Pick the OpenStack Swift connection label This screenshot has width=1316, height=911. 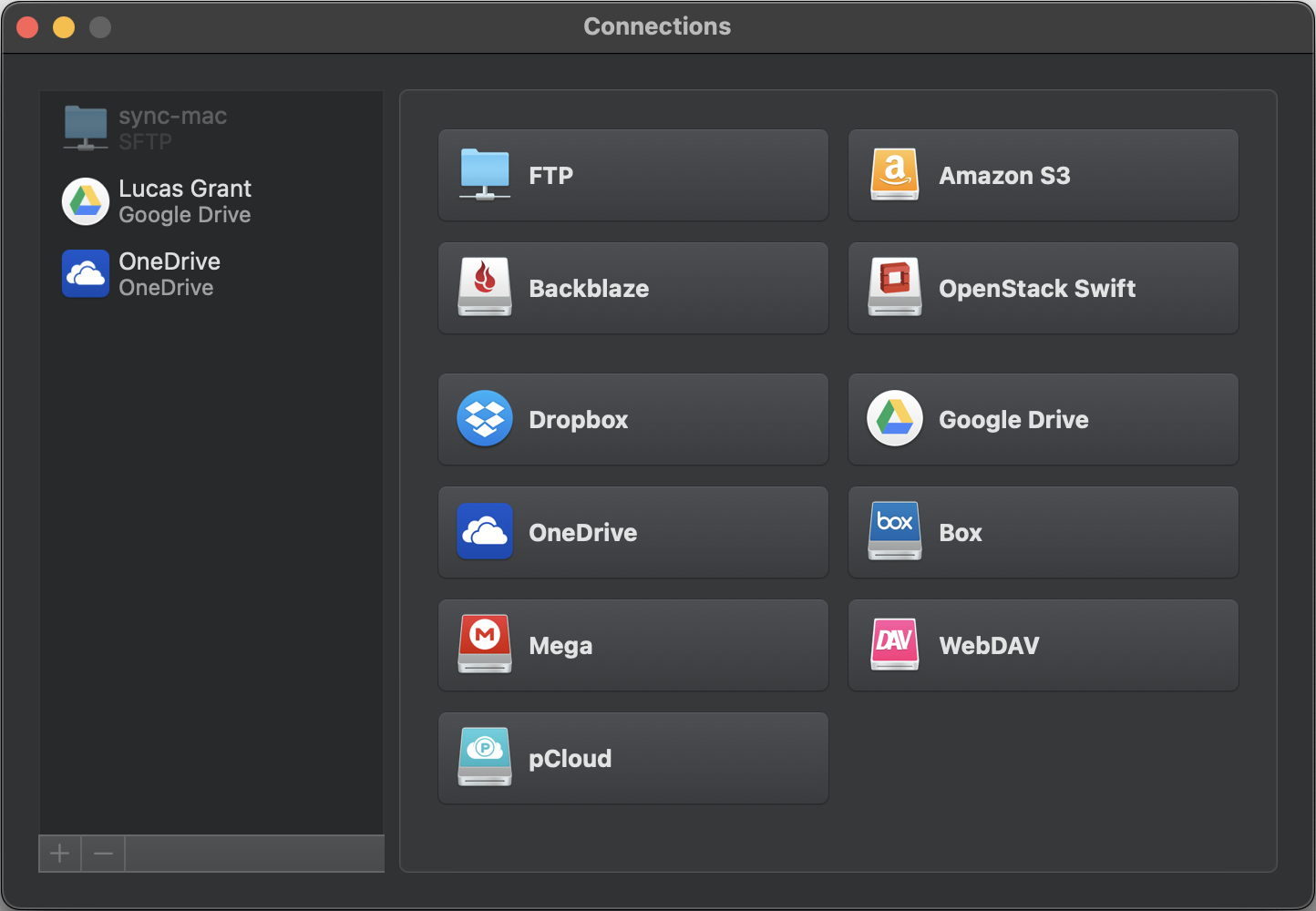point(1038,289)
